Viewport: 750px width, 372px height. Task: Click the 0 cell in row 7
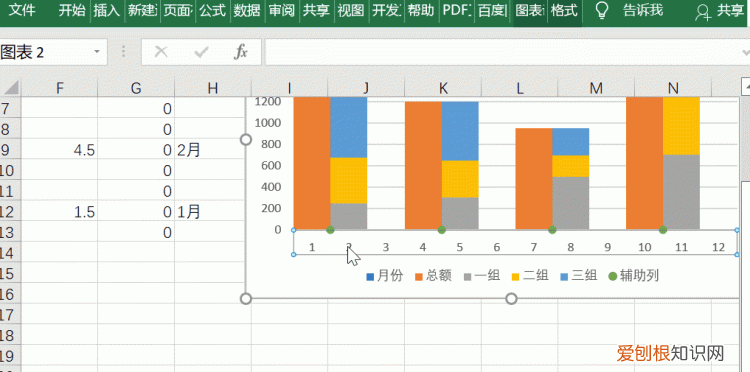point(136,109)
